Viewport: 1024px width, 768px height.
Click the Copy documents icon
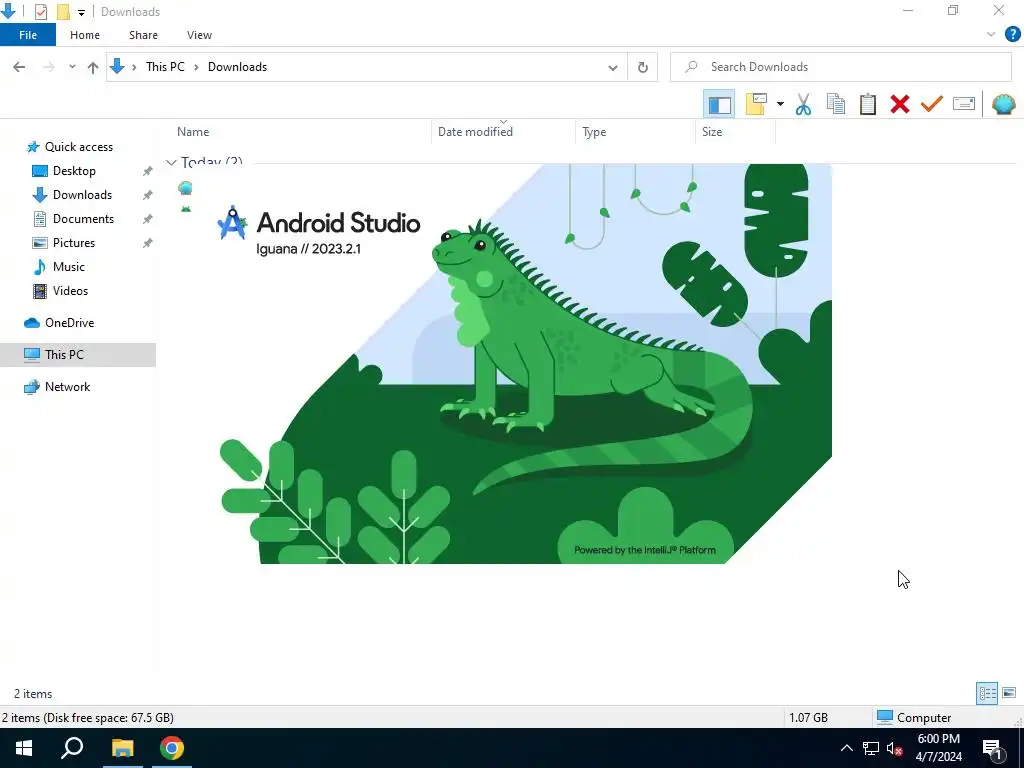click(x=835, y=104)
